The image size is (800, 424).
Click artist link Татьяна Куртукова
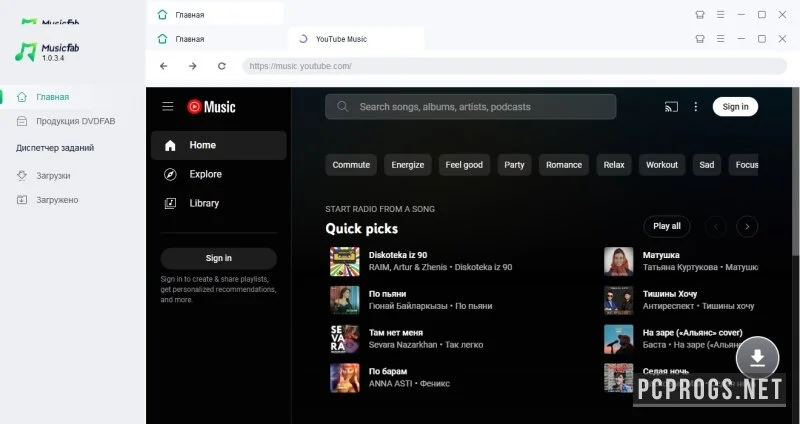click(x=680, y=267)
